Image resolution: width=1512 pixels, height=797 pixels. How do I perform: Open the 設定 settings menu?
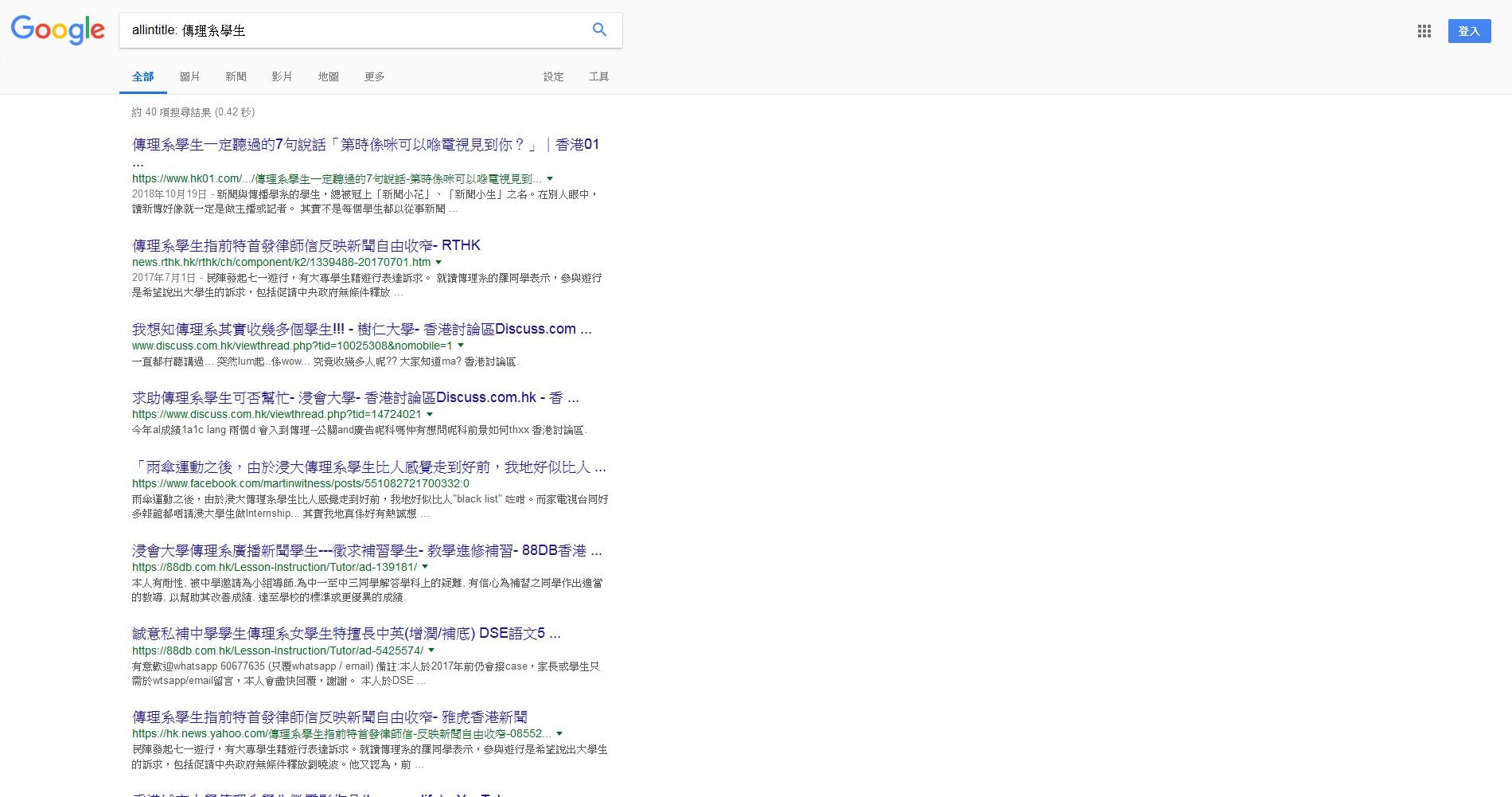pos(553,76)
